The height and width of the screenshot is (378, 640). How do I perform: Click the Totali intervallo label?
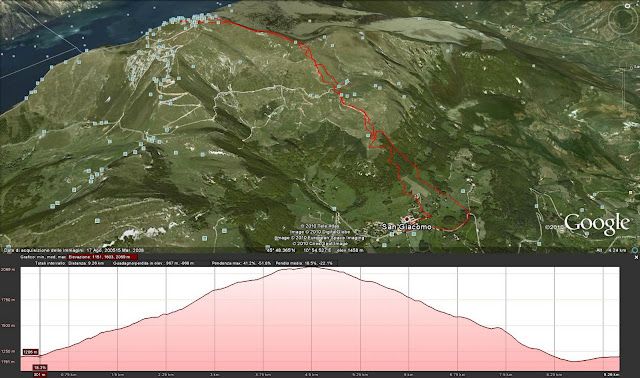(51, 263)
